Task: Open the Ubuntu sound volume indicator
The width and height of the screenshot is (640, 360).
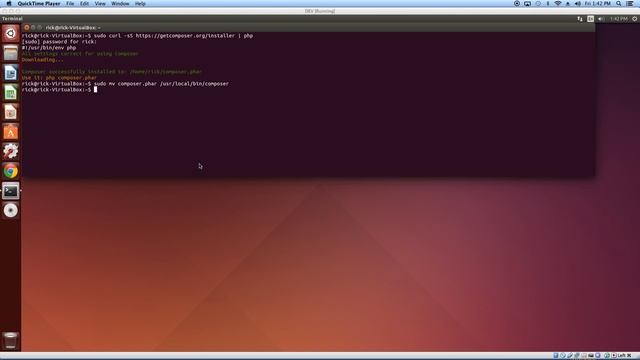Action: tap(601, 19)
